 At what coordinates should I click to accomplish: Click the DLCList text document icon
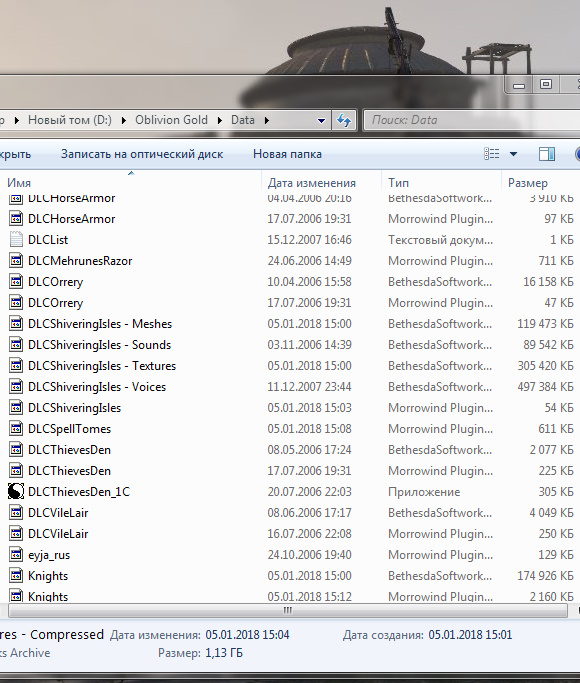[16, 240]
